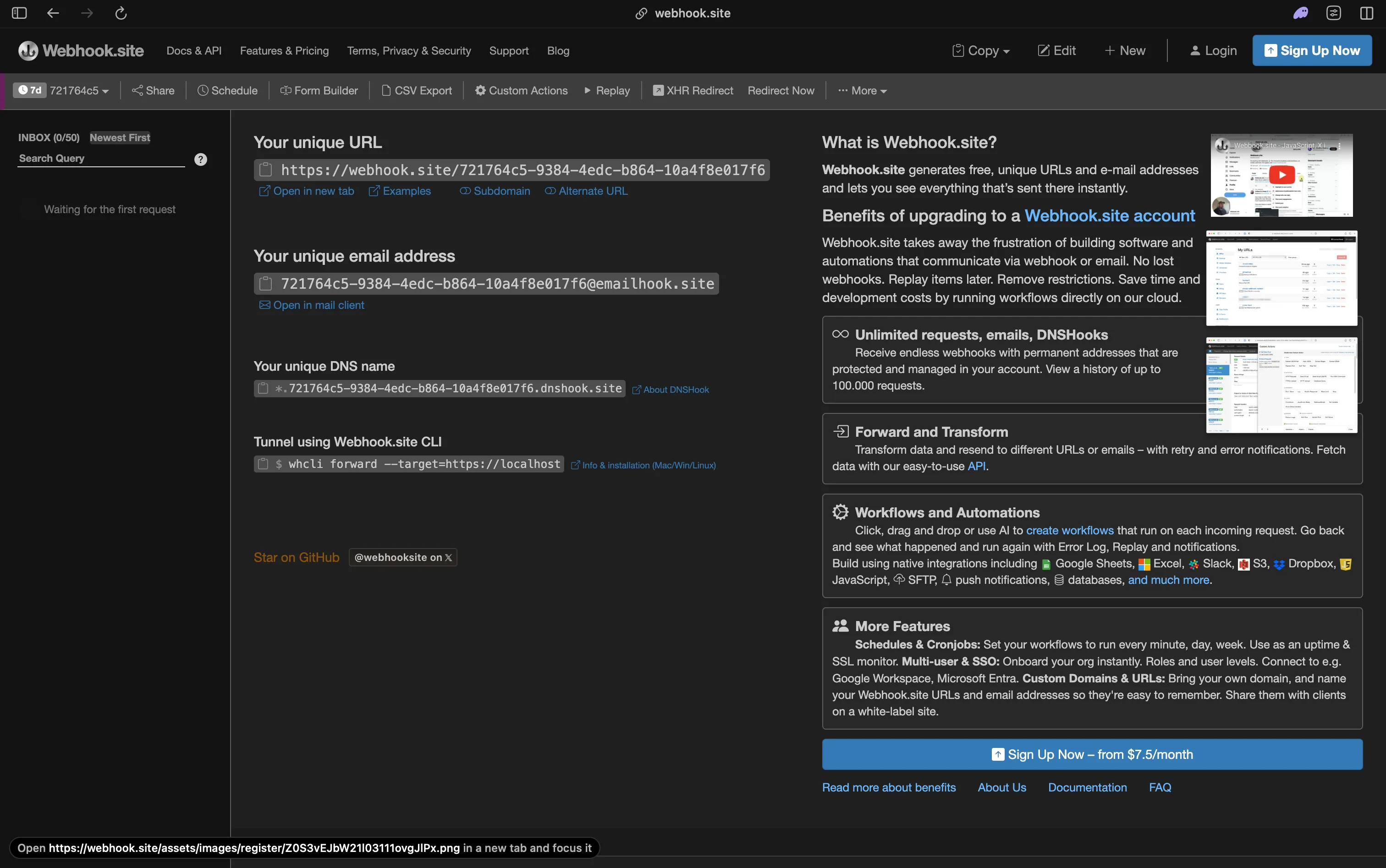Toggle XHR Redirect
The image size is (1386, 868).
pyautogui.click(x=693, y=91)
